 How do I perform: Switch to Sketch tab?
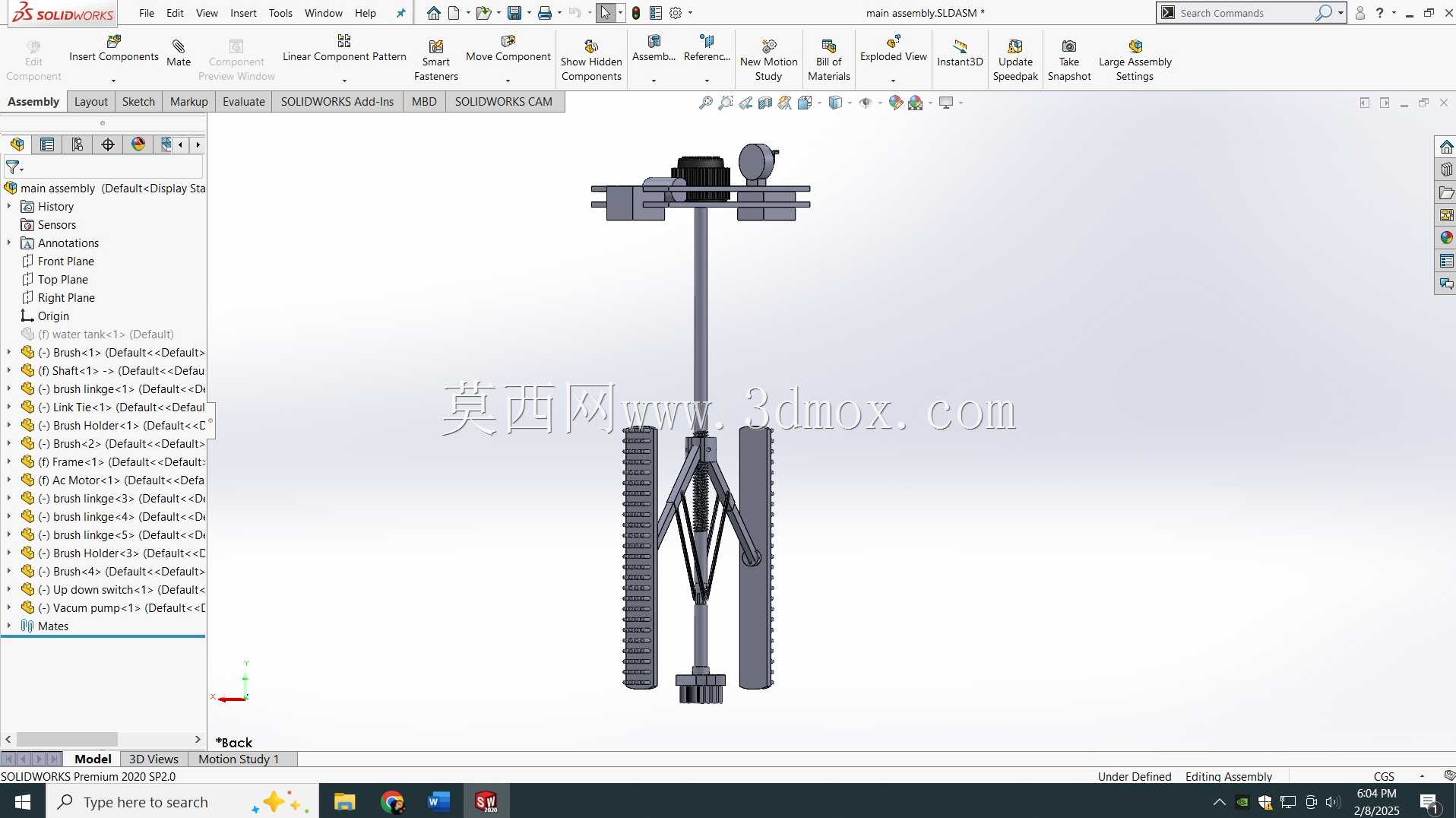[x=138, y=102]
